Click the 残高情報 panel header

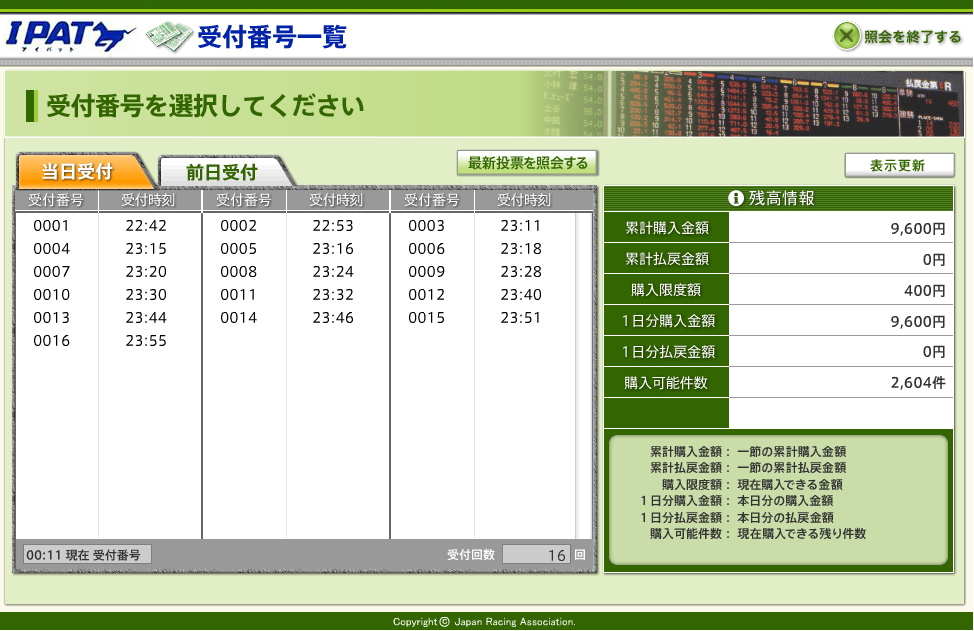(778, 199)
